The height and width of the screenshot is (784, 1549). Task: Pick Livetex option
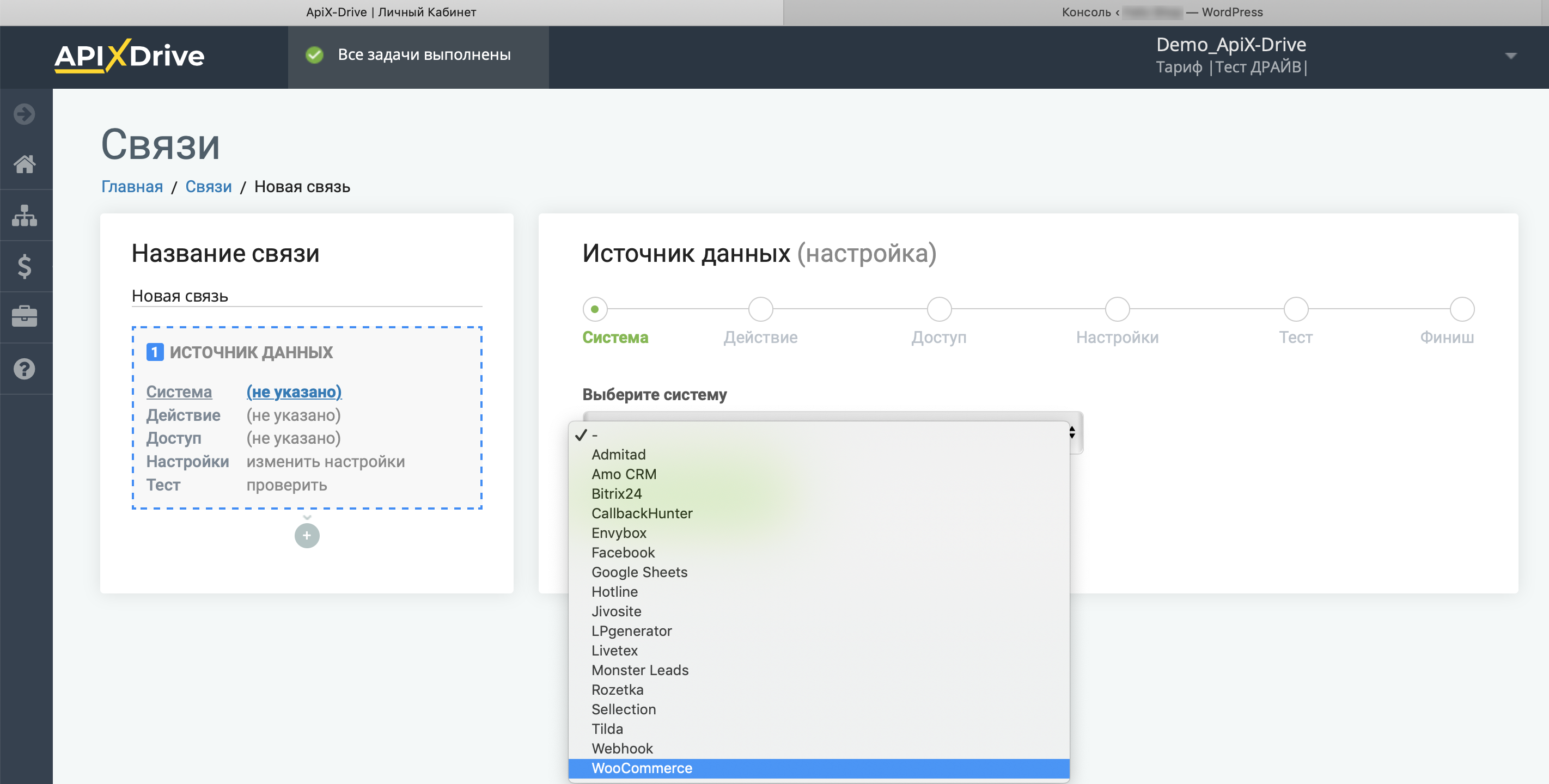point(819,651)
